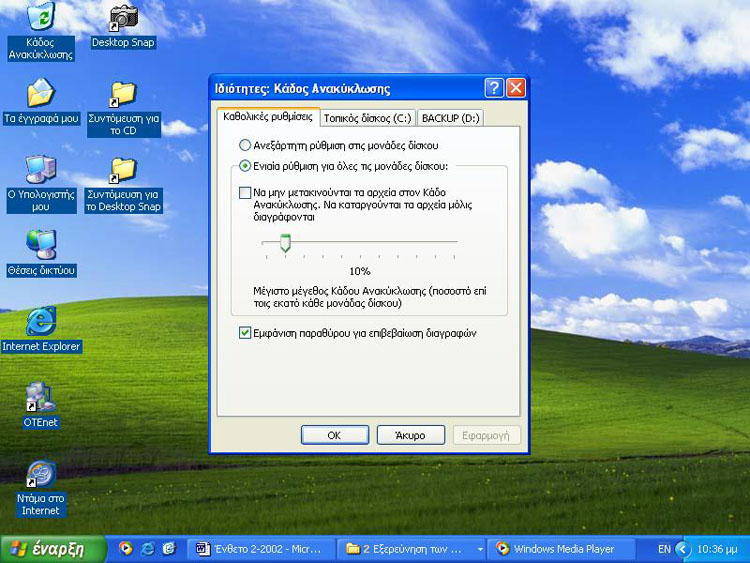The image size is (750, 563).
Task: Enable do not move files checkbox
Action: tap(244, 193)
